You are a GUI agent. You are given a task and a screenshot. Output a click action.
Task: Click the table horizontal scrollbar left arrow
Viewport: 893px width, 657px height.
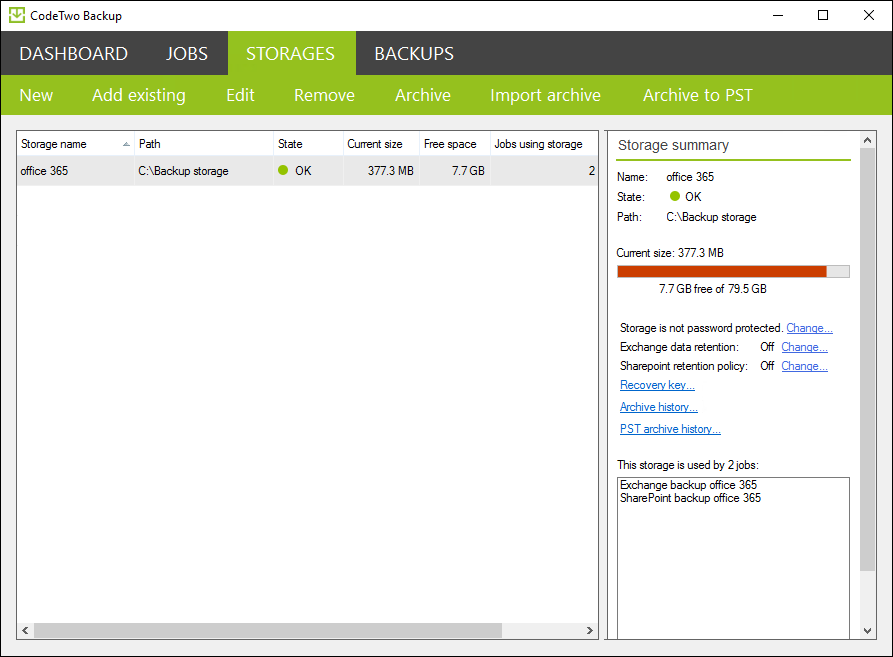click(x=25, y=630)
